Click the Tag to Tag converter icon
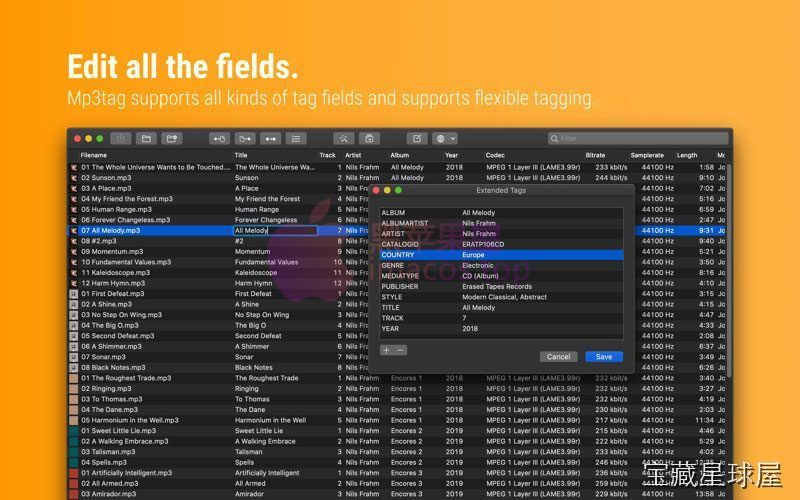 point(270,138)
